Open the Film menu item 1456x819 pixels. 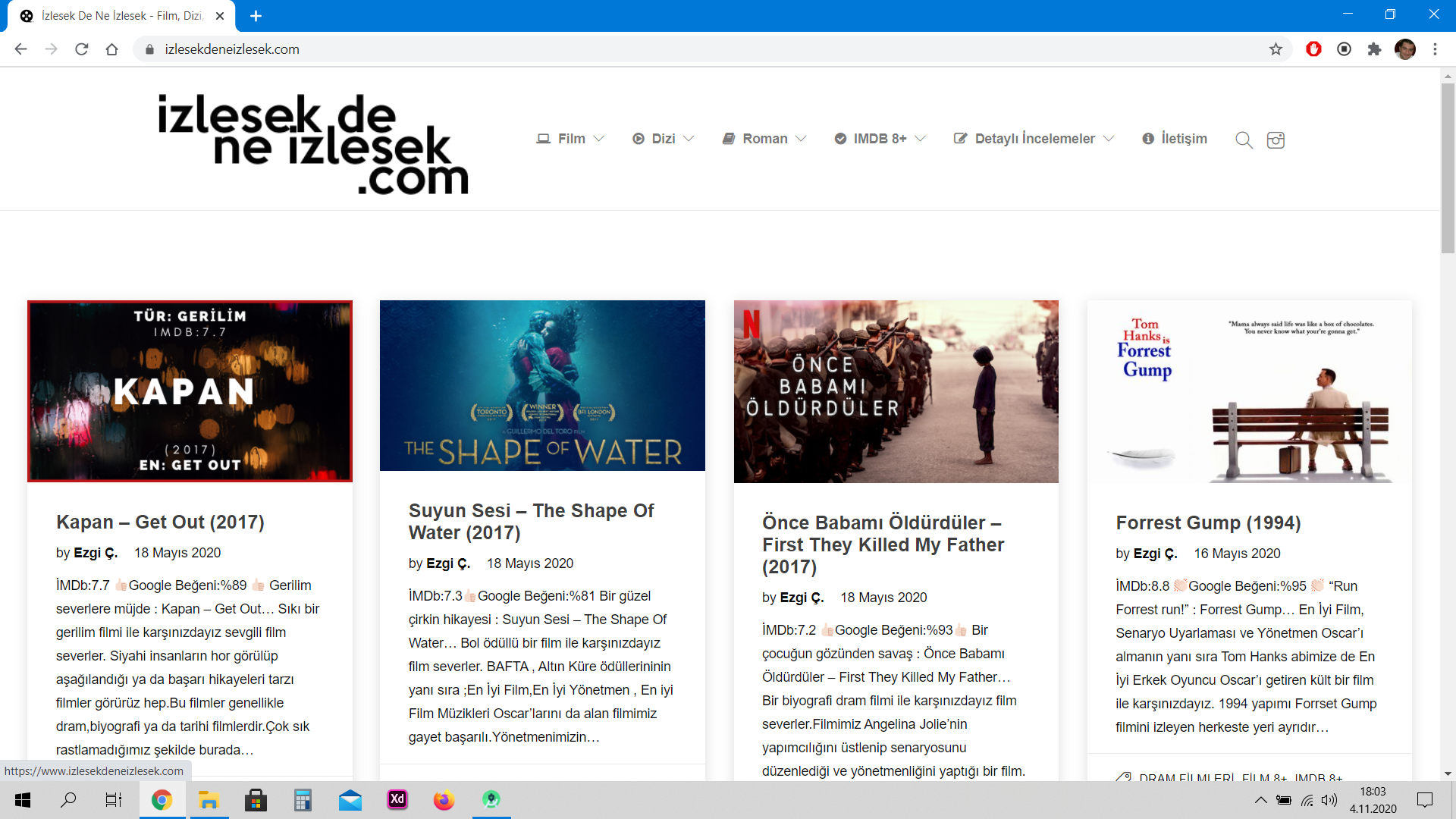pos(571,139)
